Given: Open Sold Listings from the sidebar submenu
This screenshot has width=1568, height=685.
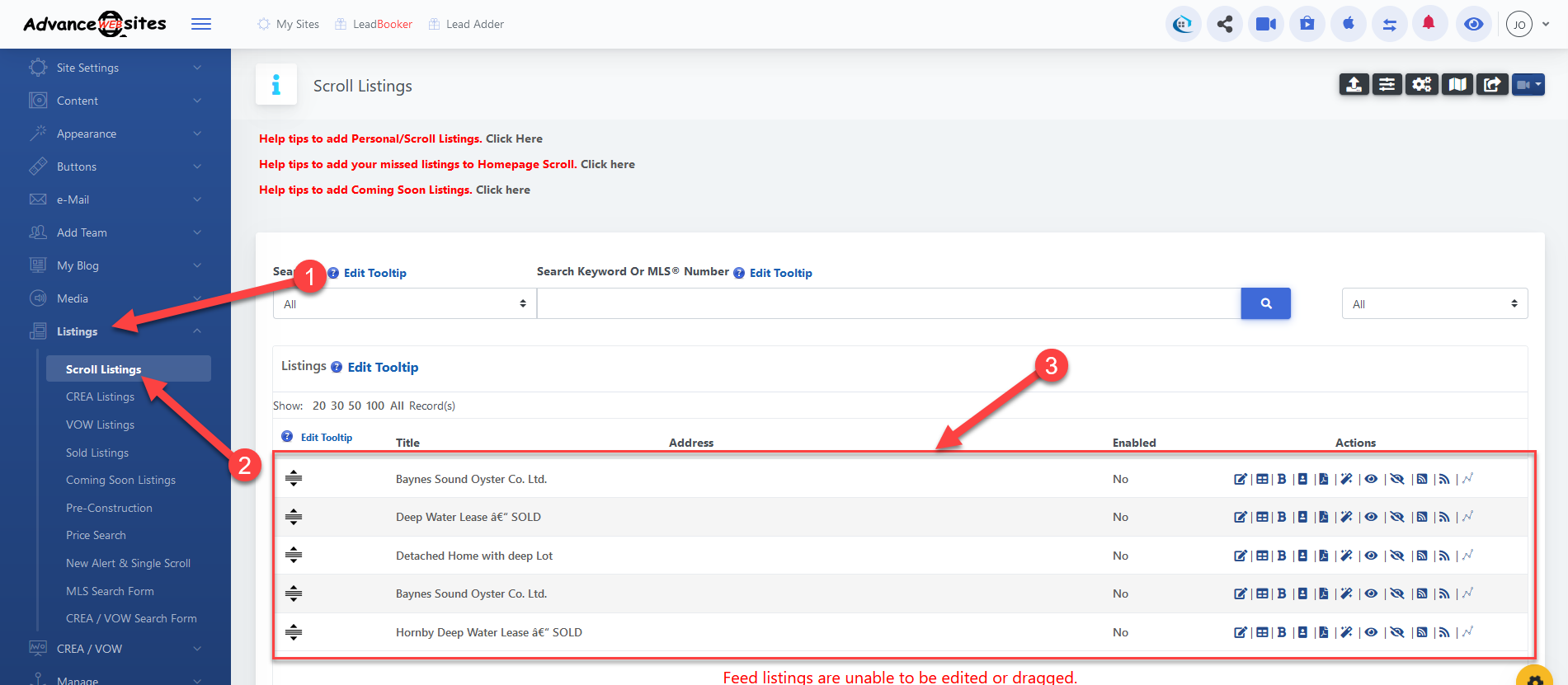Looking at the screenshot, I should (x=97, y=453).
